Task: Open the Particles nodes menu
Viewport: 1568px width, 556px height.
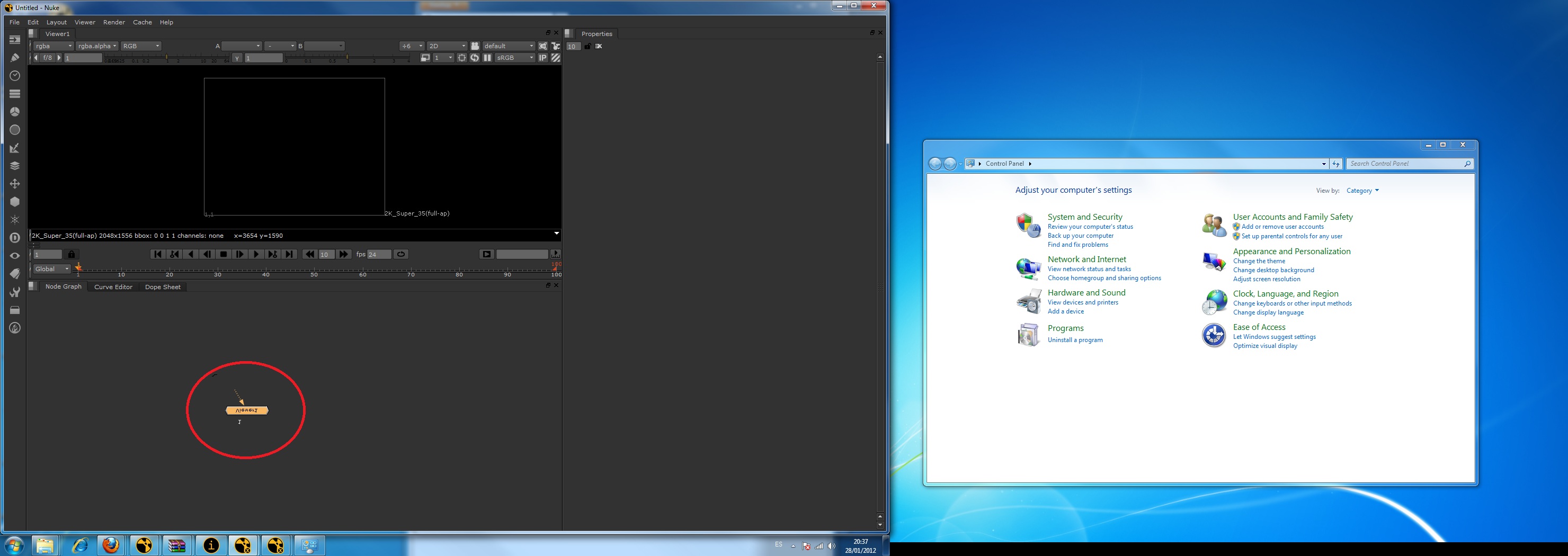Action: point(15,220)
